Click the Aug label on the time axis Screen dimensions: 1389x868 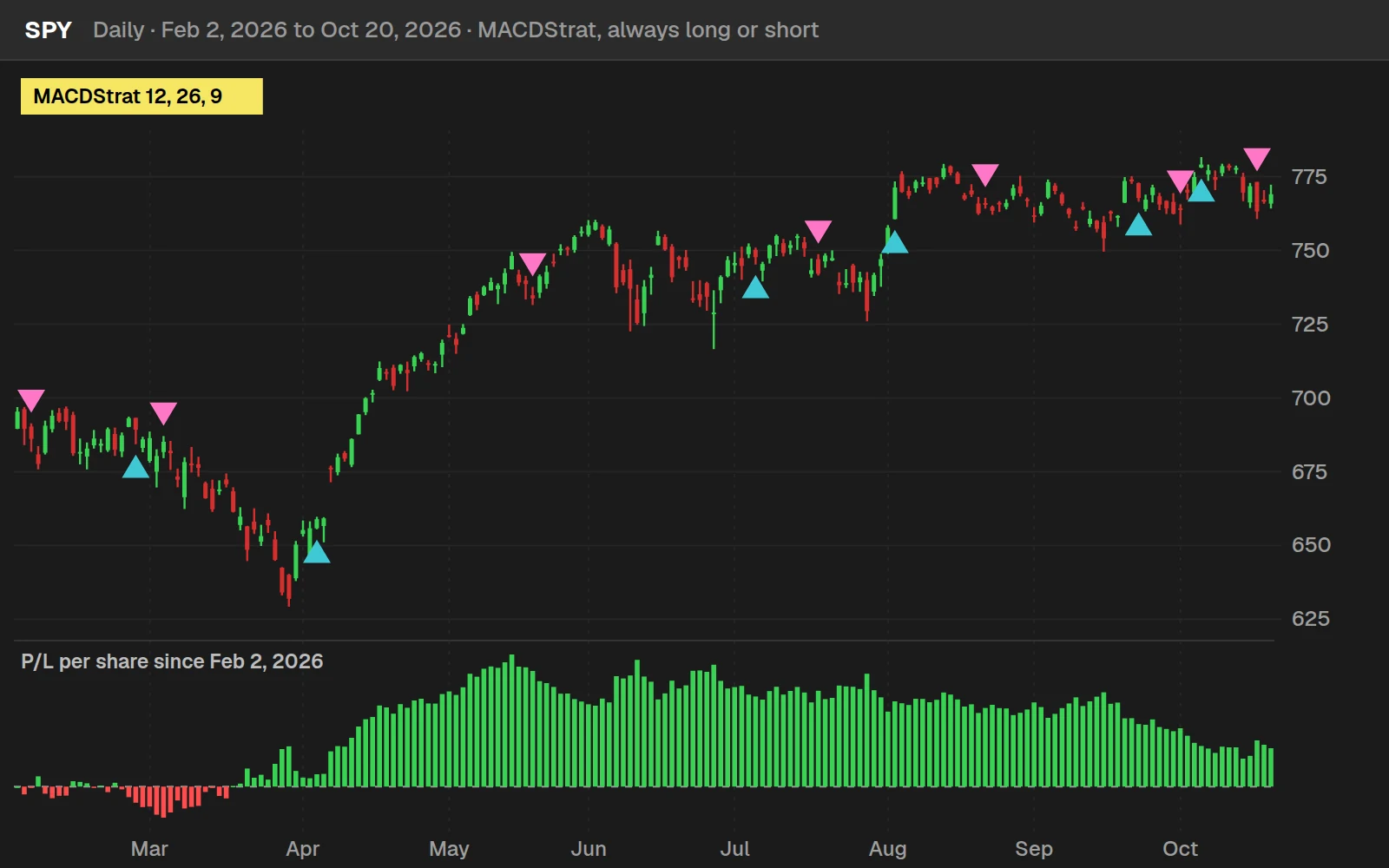[887, 849]
